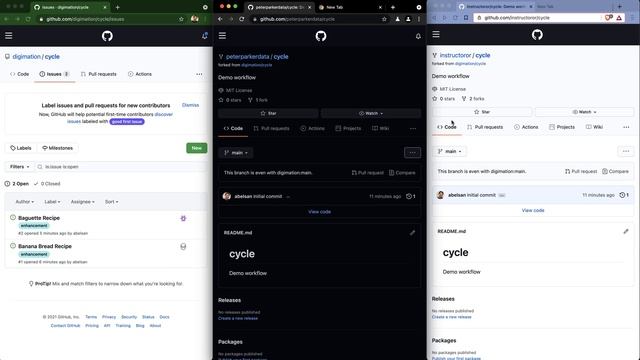
Task: Click GitHub logo in right instructoror window
Action: [x=537, y=35]
